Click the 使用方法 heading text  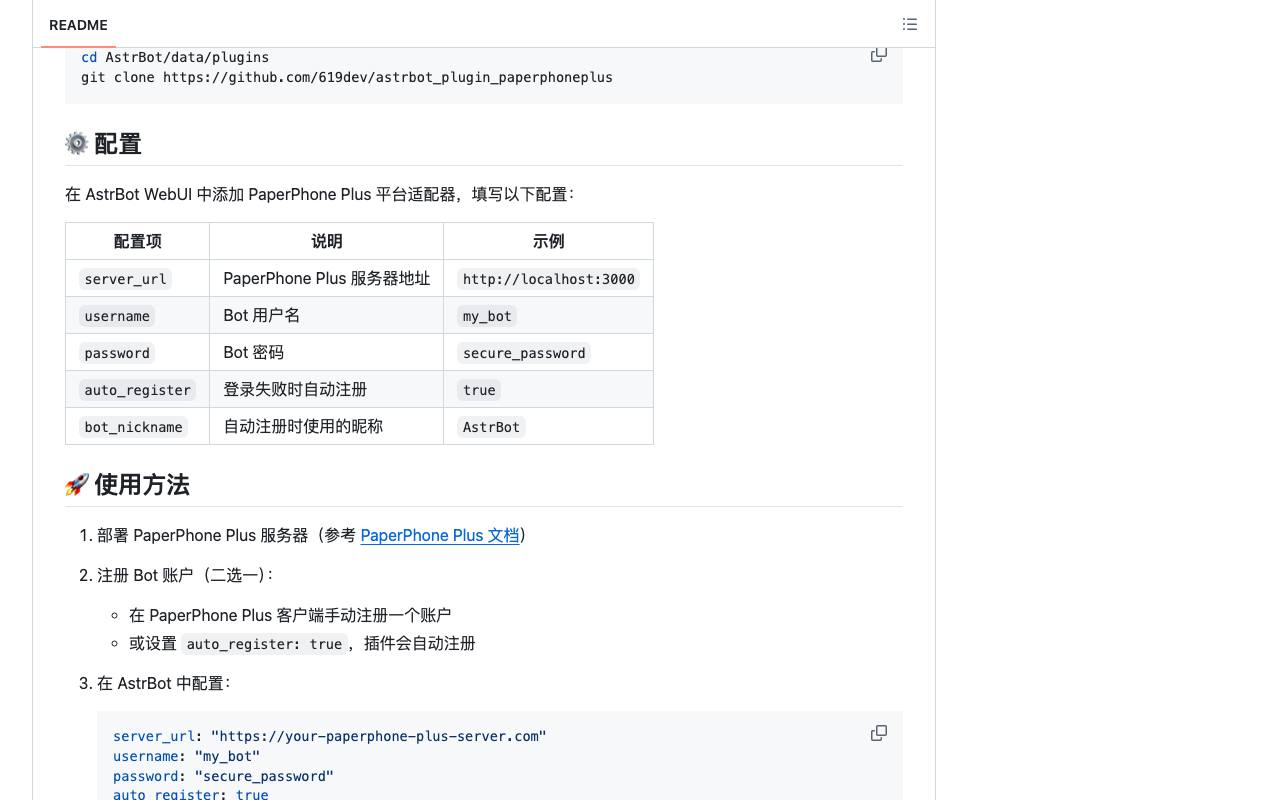pos(142,485)
